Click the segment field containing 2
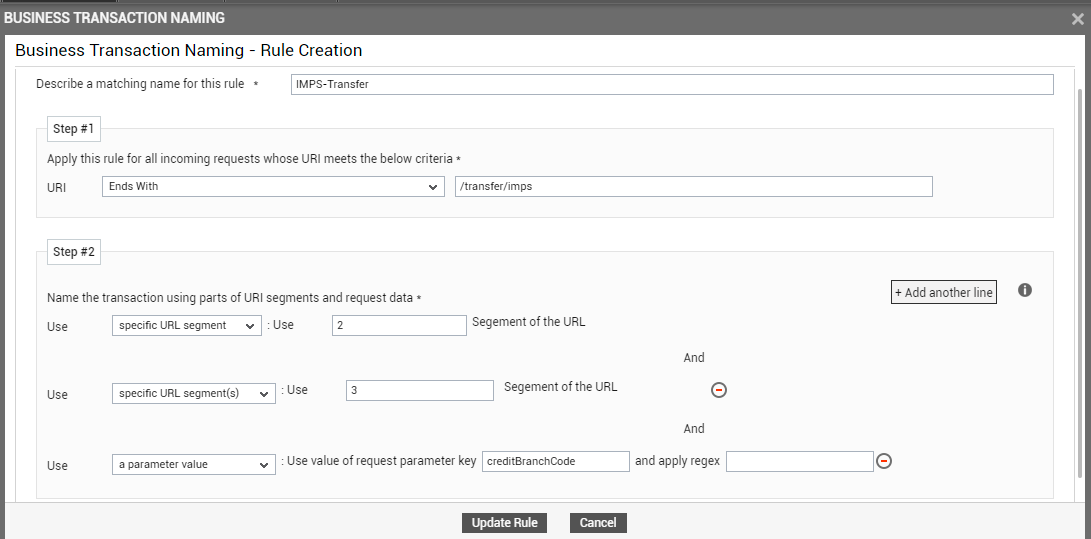 (x=399, y=325)
